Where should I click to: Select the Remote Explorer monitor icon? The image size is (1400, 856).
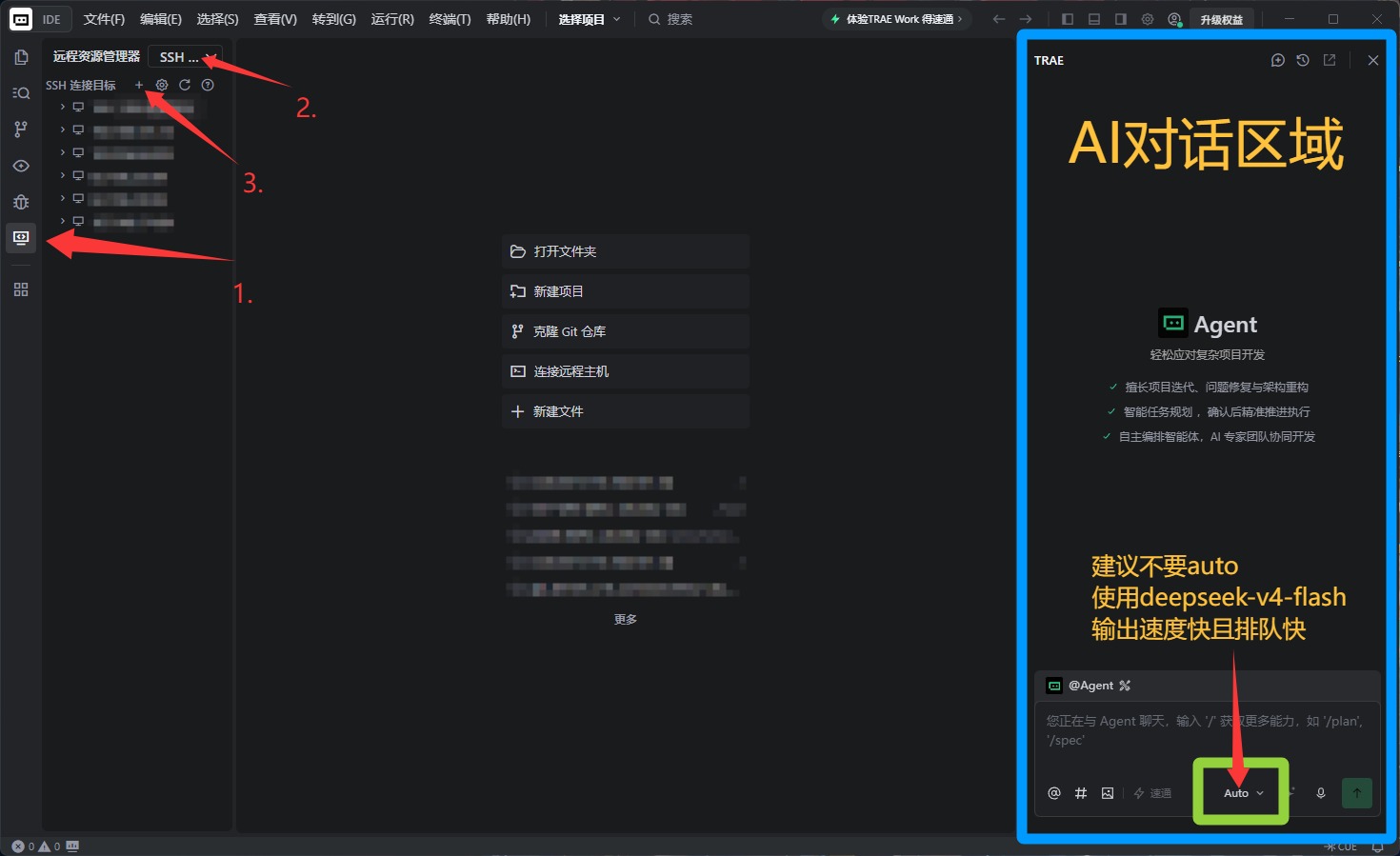21,237
